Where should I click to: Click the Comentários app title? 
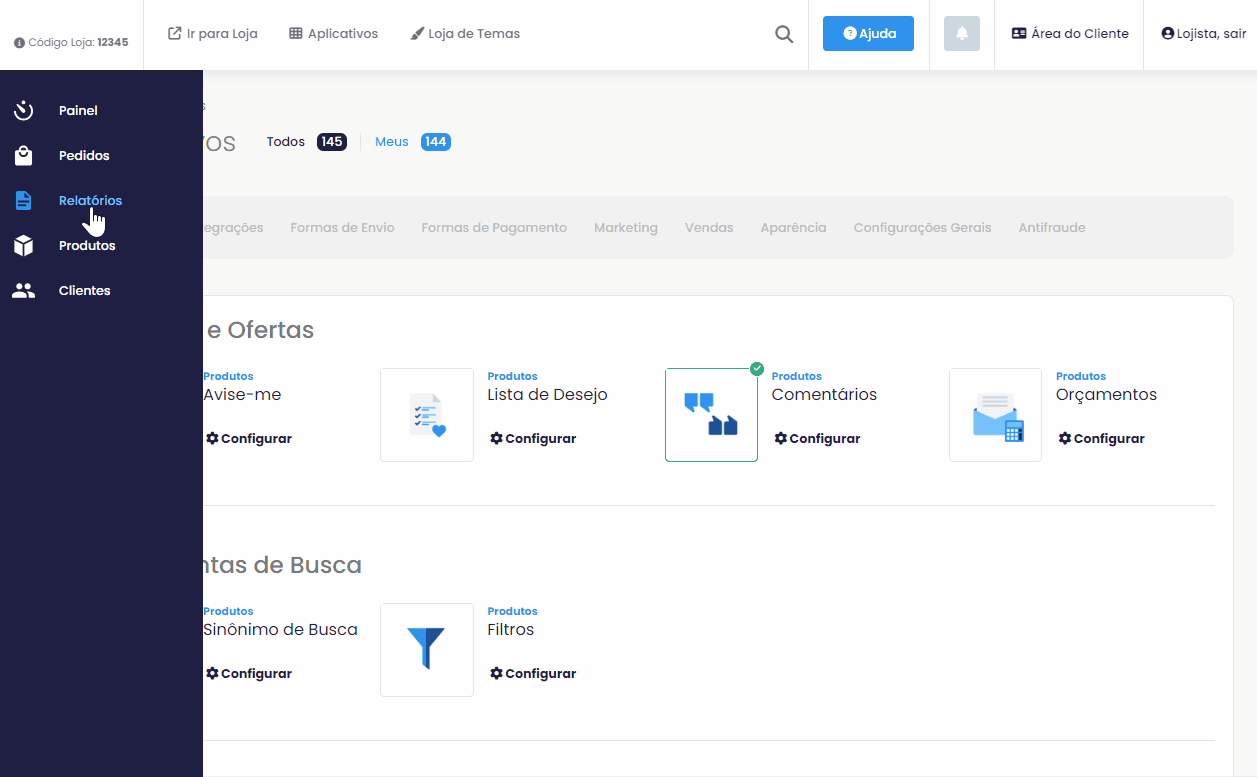pos(824,395)
